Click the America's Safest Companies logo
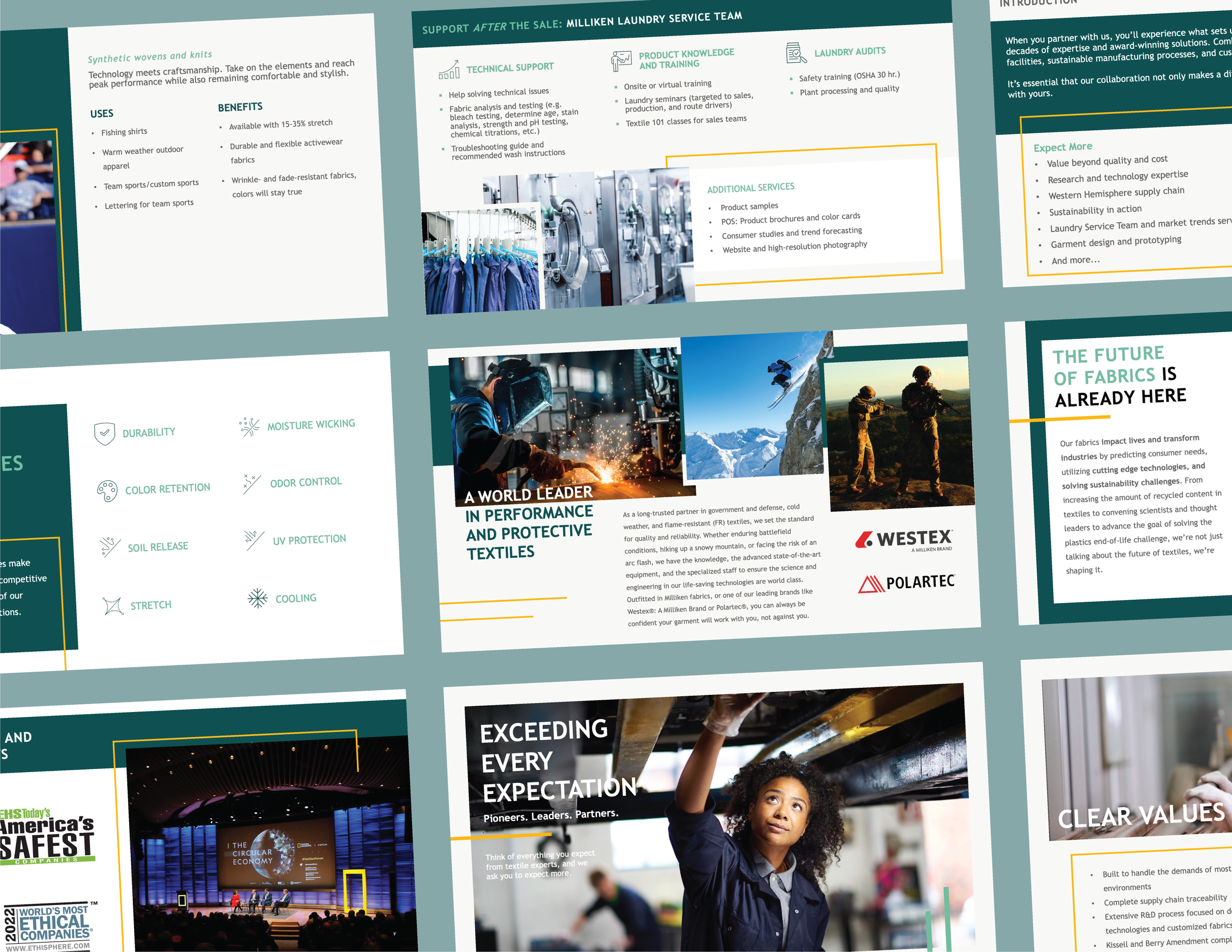The image size is (1232, 952). point(47,837)
